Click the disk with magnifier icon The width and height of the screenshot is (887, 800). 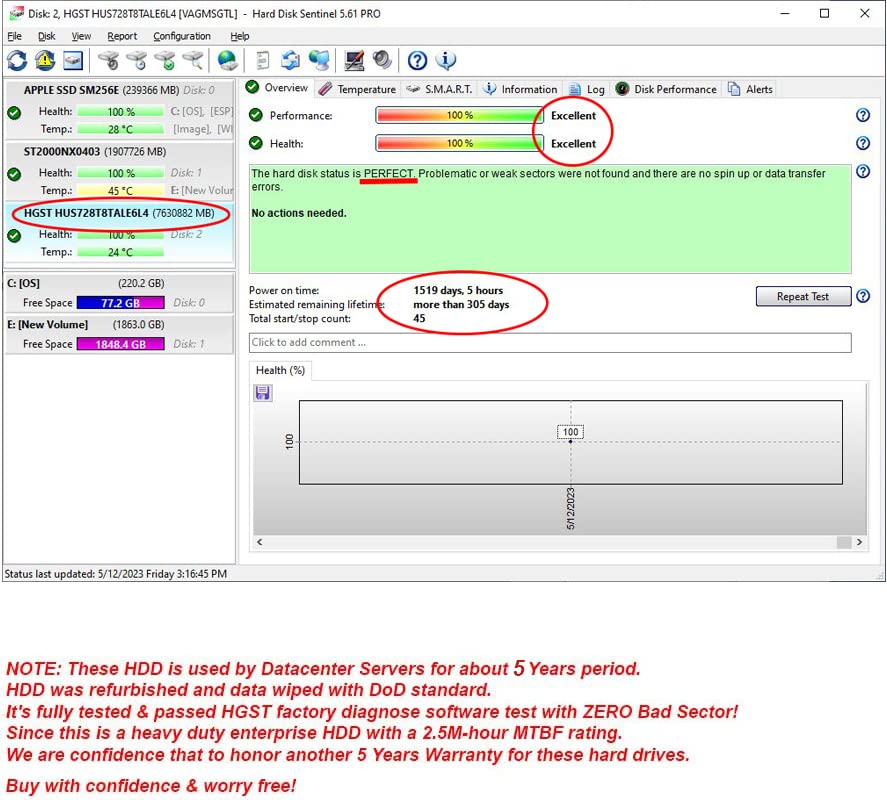click(193, 60)
